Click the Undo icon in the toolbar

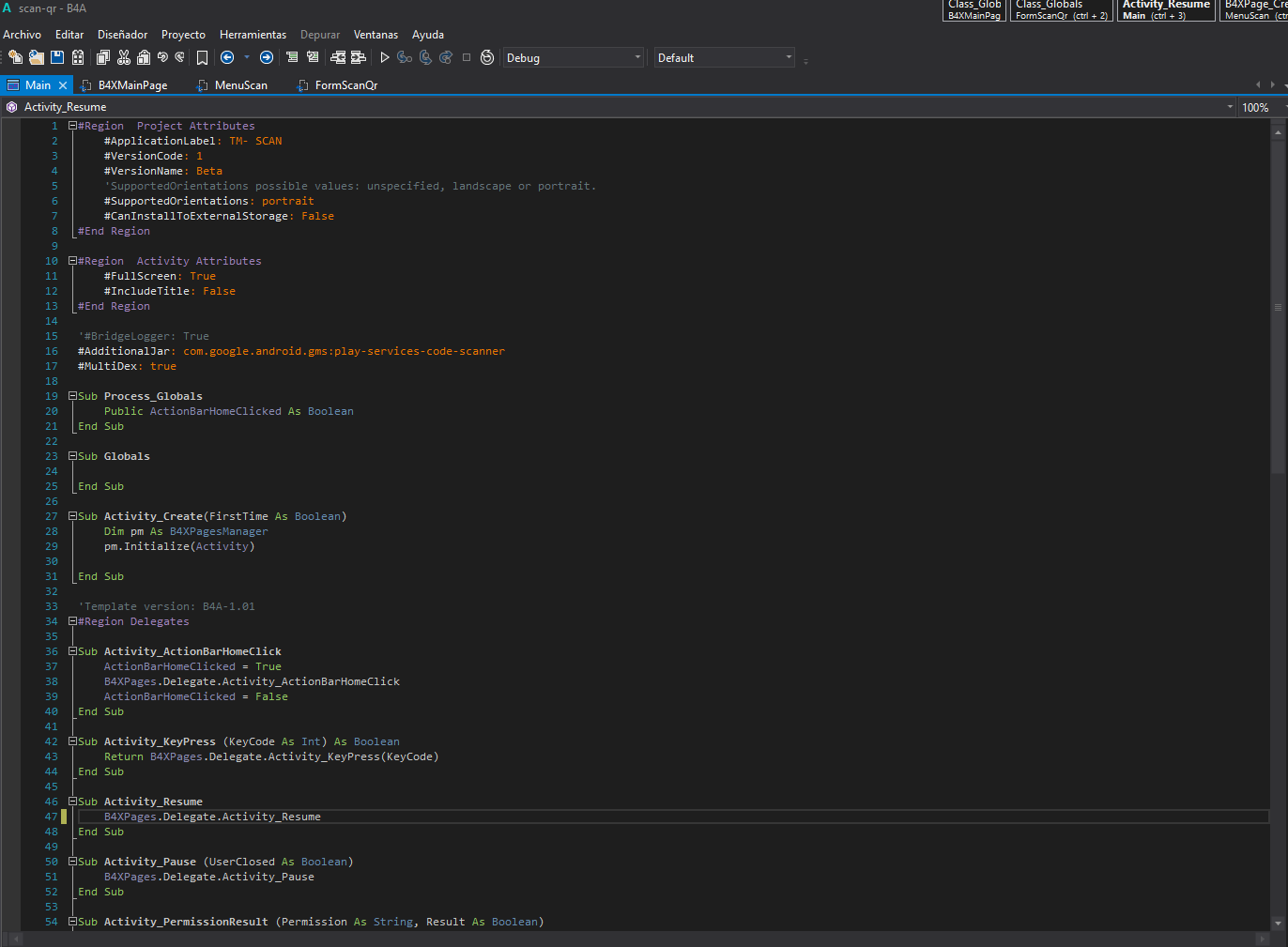tap(162, 57)
